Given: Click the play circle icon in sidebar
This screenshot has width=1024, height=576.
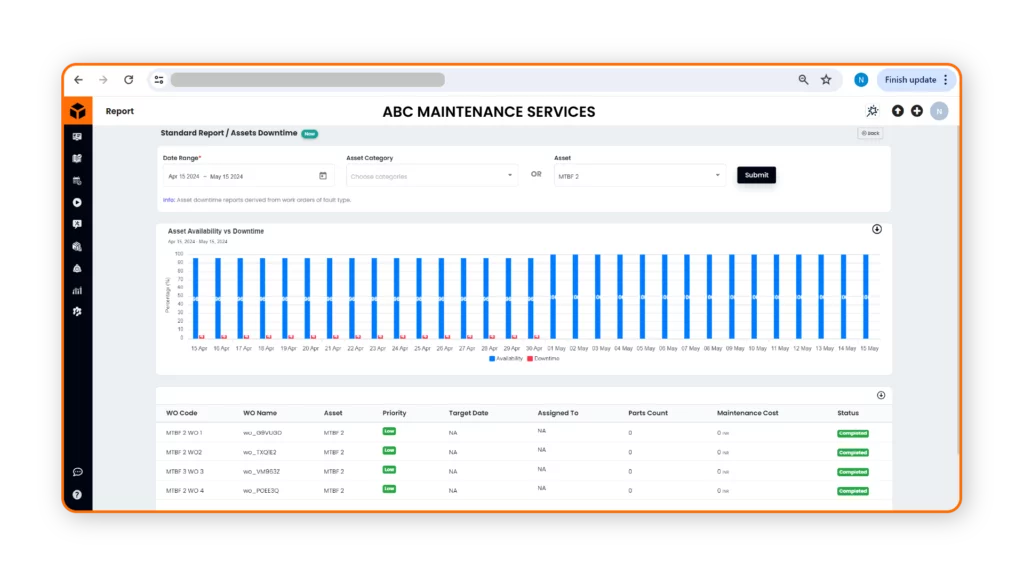Looking at the screenshot, I should [77, 202].
